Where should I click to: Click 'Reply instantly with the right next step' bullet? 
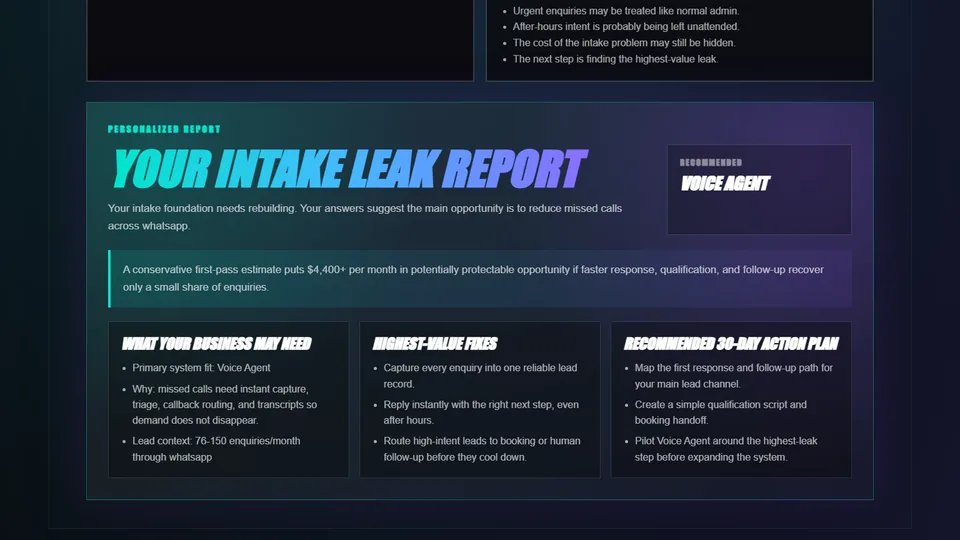coord(481,412)
